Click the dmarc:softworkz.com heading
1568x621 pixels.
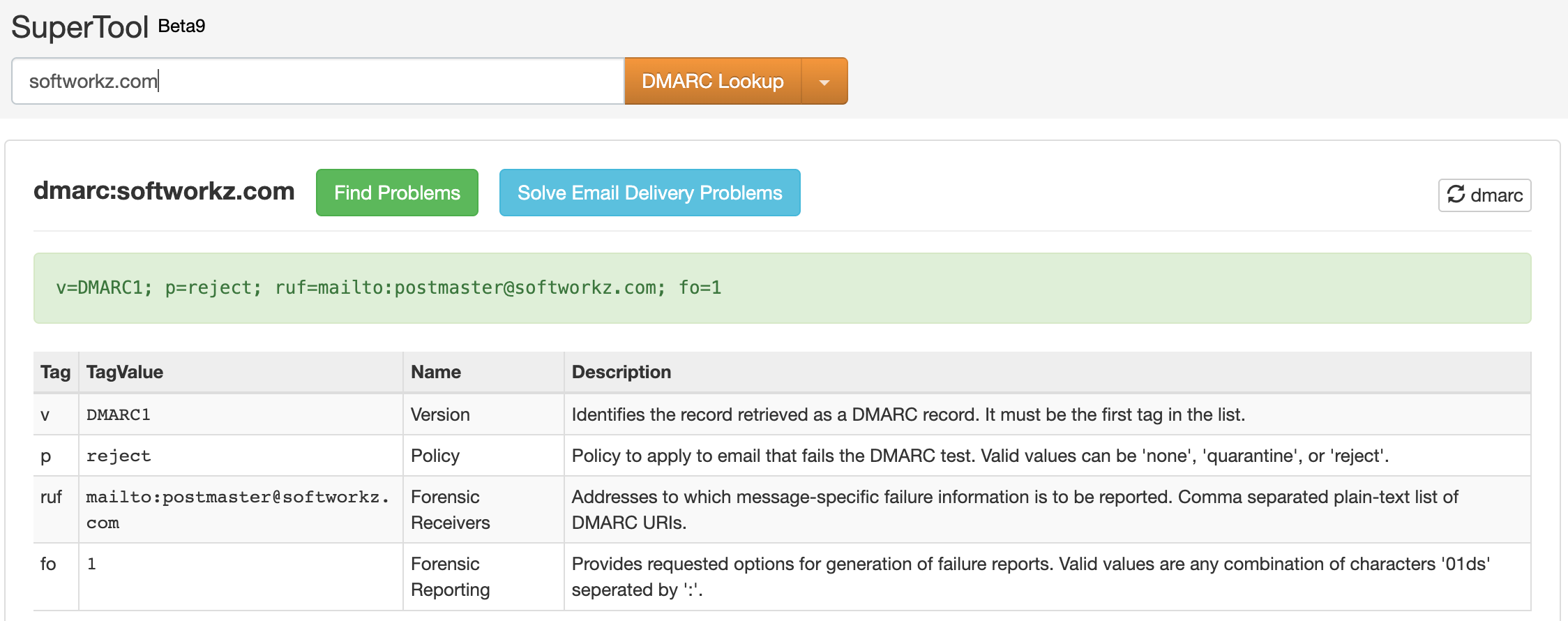tap(164, 191)
